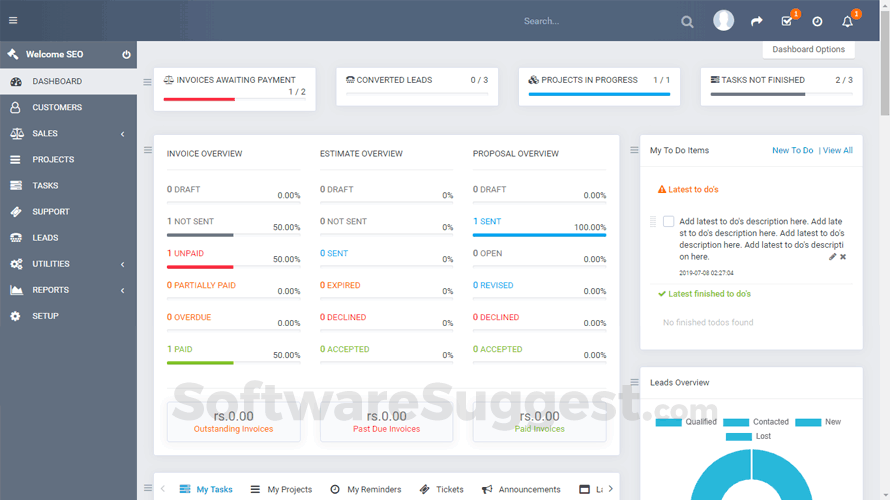This screenshot has height=500, width=890.
Task: Toggle the Qualified legend in Leads Overview
Action: pos(685,422)
